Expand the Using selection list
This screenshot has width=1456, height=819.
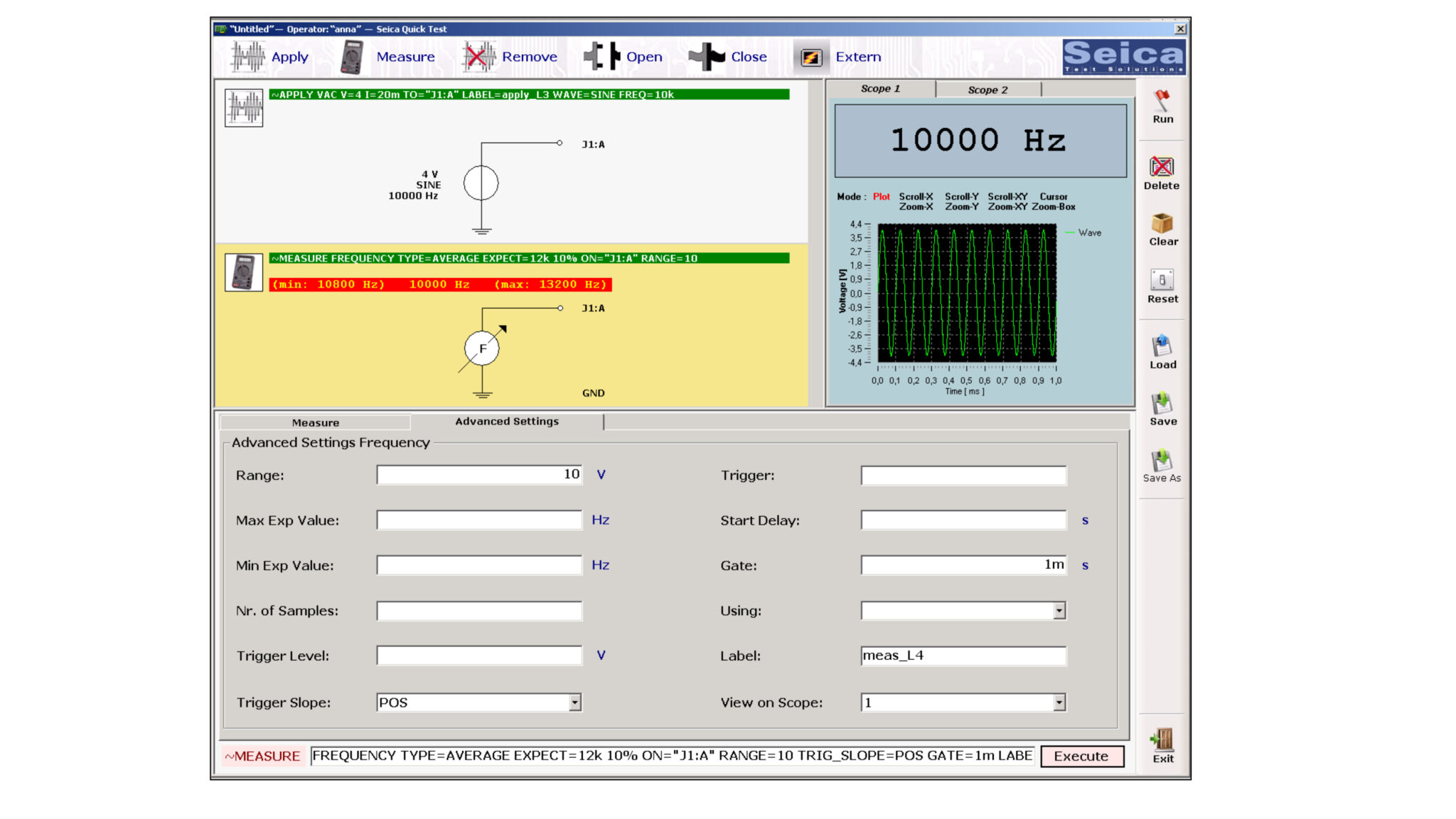point(1060,610)
